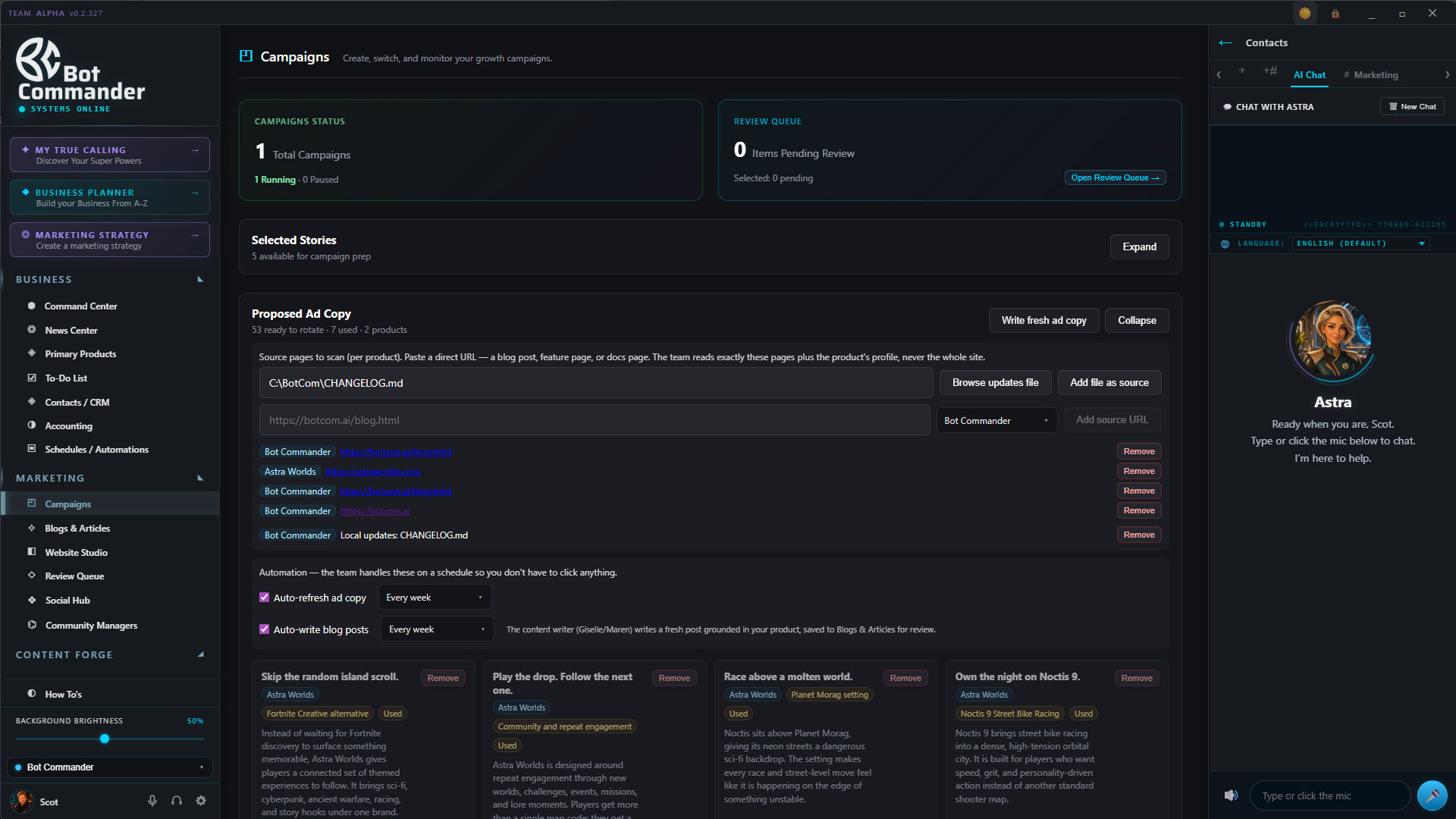
Task: Click the Campaigns header icon
Action: tap(246, 55)
